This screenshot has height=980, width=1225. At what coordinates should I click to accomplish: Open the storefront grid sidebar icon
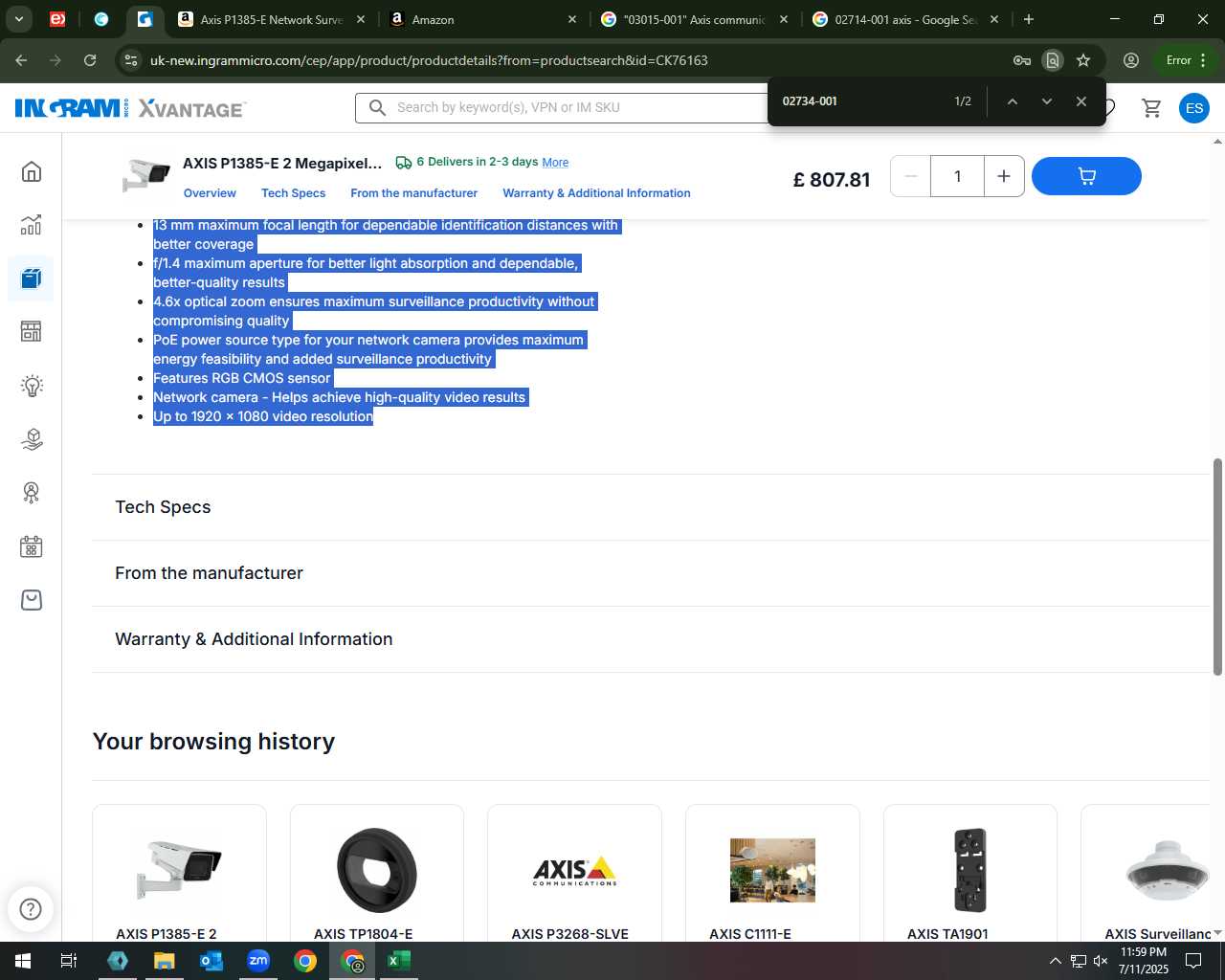tap(32, 331)
